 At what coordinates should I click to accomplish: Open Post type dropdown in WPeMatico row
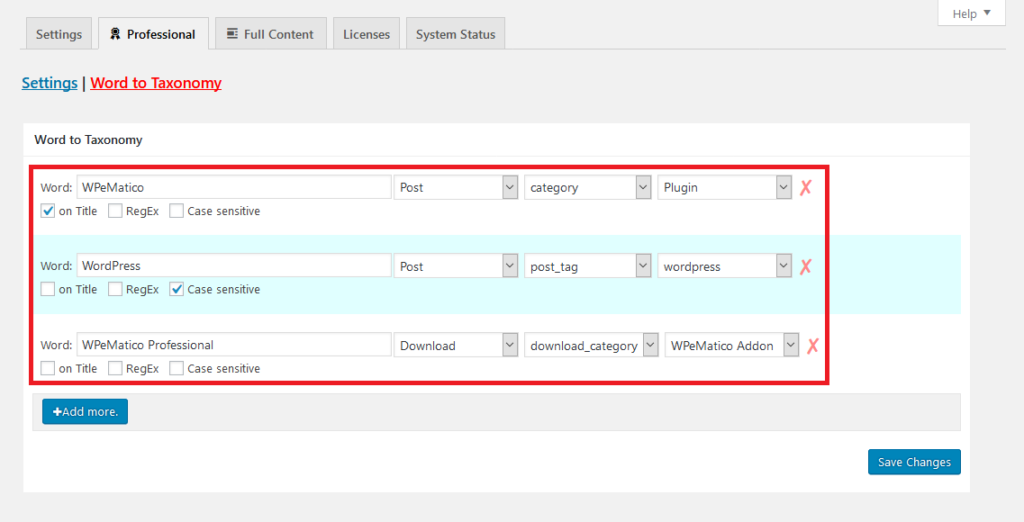[456, 188]
